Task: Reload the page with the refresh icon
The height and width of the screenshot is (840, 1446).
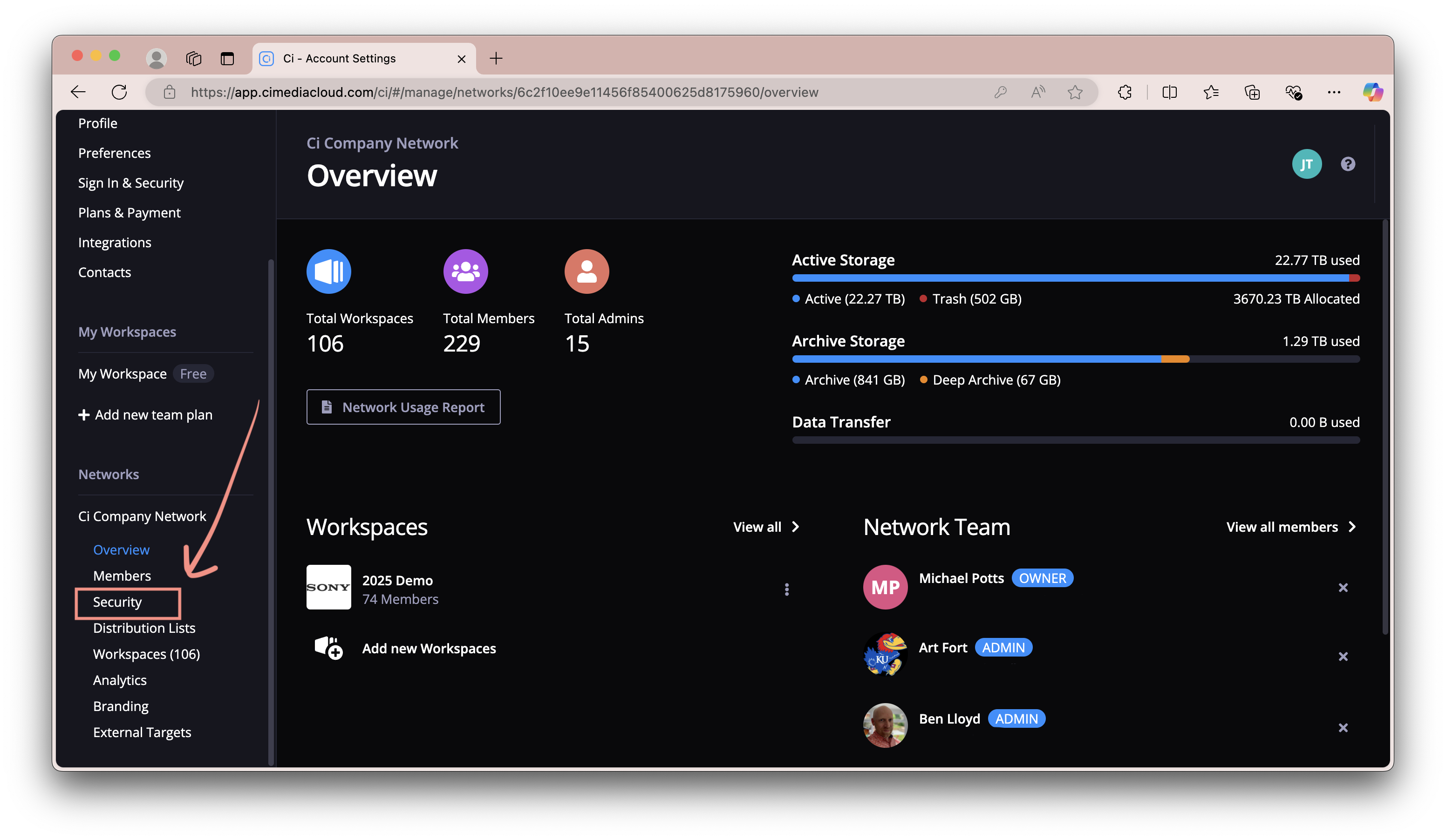Action: [x=119, y=92]
